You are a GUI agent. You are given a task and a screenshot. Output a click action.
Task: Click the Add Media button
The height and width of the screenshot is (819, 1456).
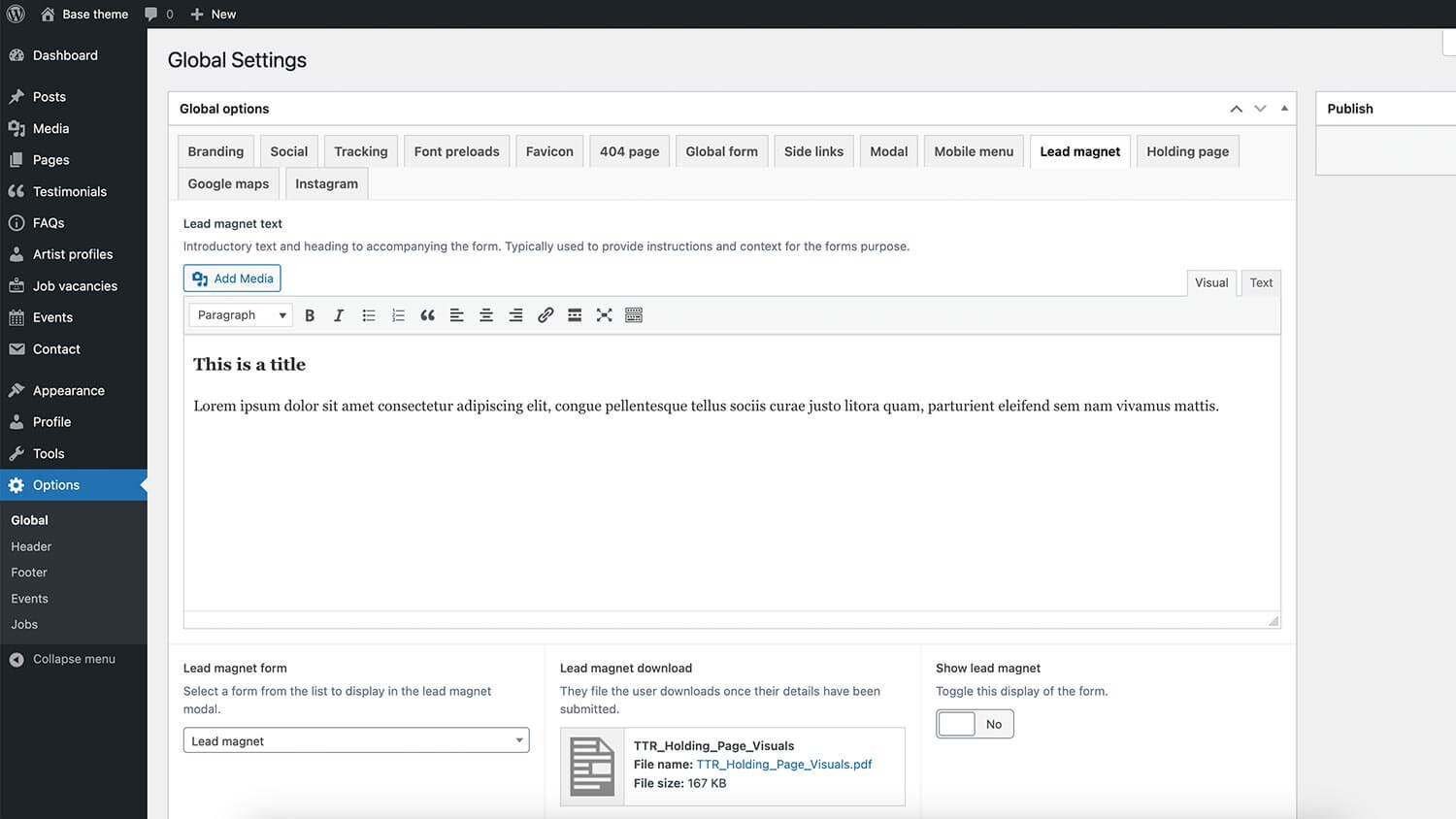[232, 278]
